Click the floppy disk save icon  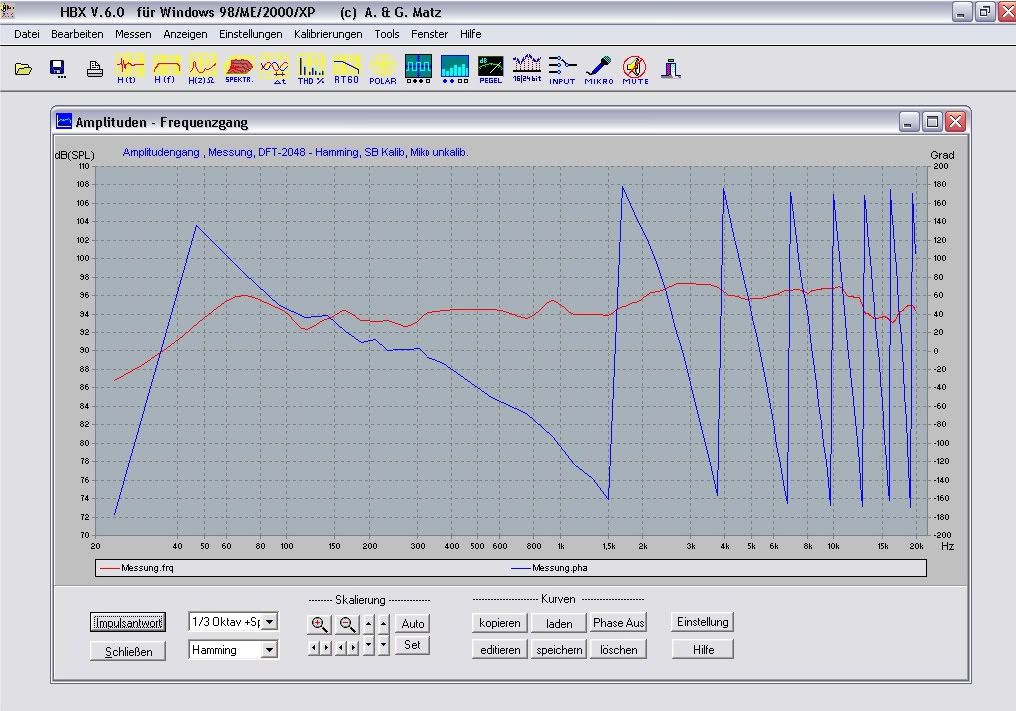point(58,69)
